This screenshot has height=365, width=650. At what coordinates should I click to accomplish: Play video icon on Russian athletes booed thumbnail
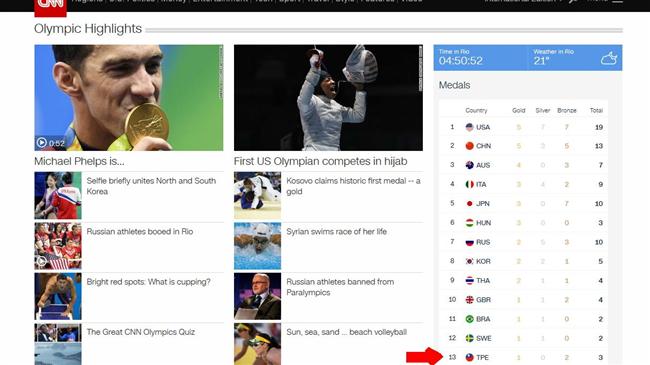point(41,261)
